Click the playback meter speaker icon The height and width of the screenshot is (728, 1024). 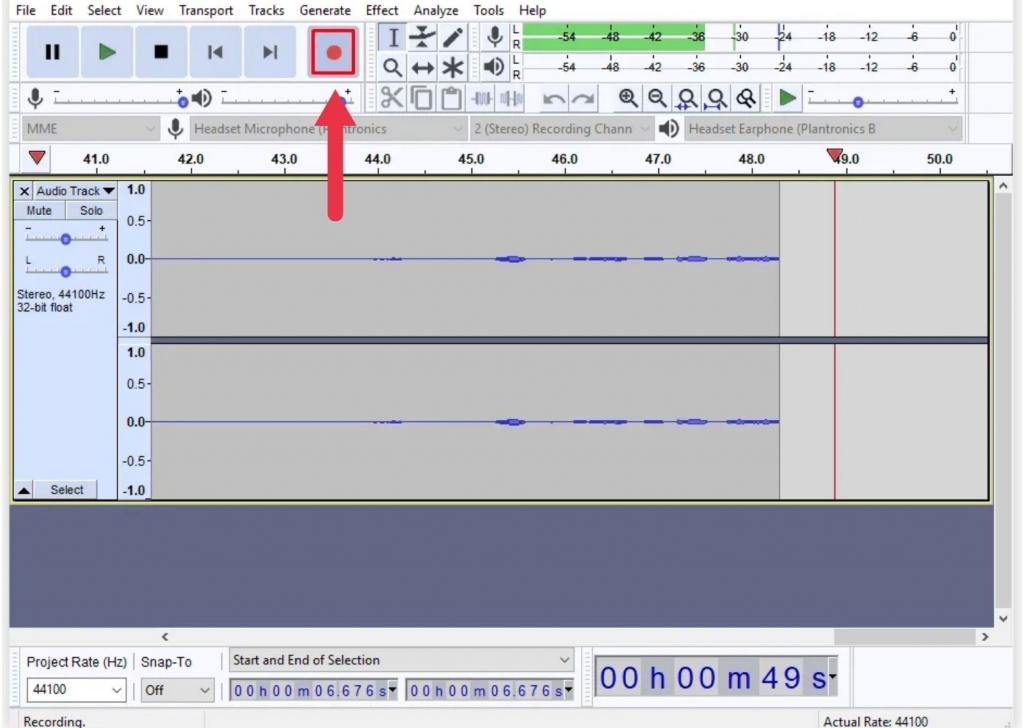pyautogui.click(x=494, y=67)
